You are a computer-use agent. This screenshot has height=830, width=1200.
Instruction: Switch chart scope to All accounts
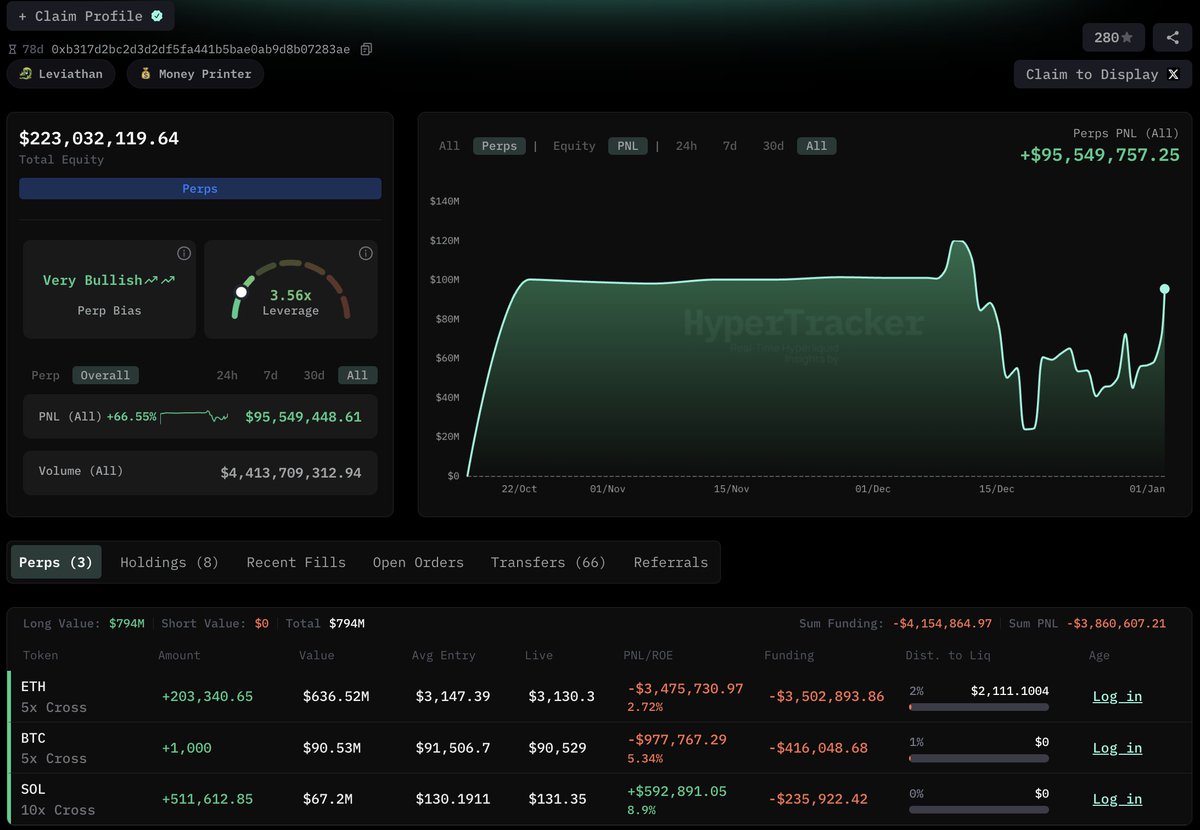(449, 146)
